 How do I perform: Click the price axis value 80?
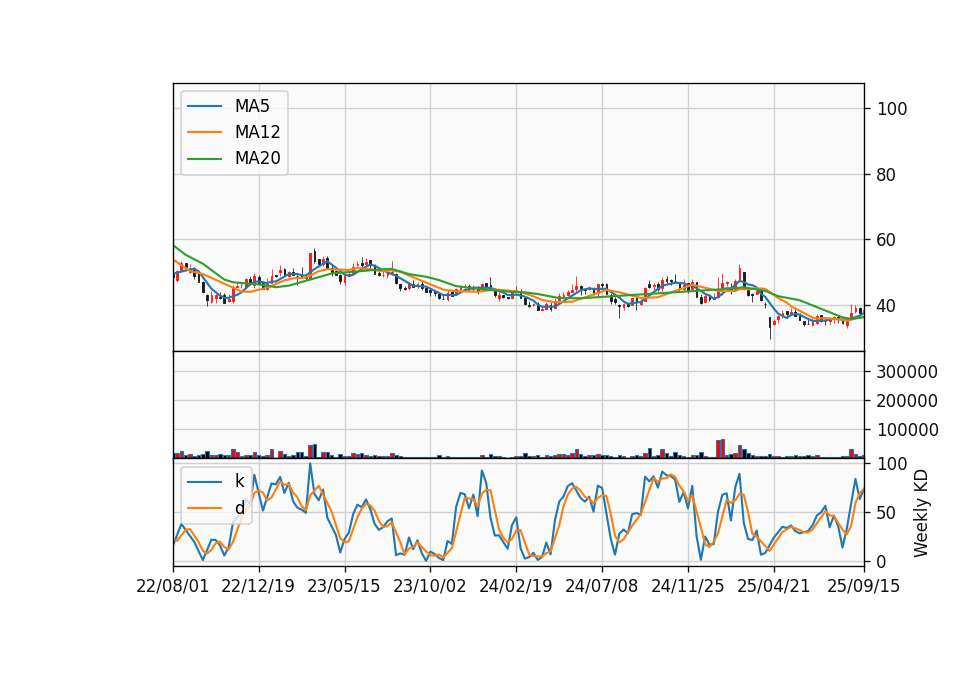point(886,175)
